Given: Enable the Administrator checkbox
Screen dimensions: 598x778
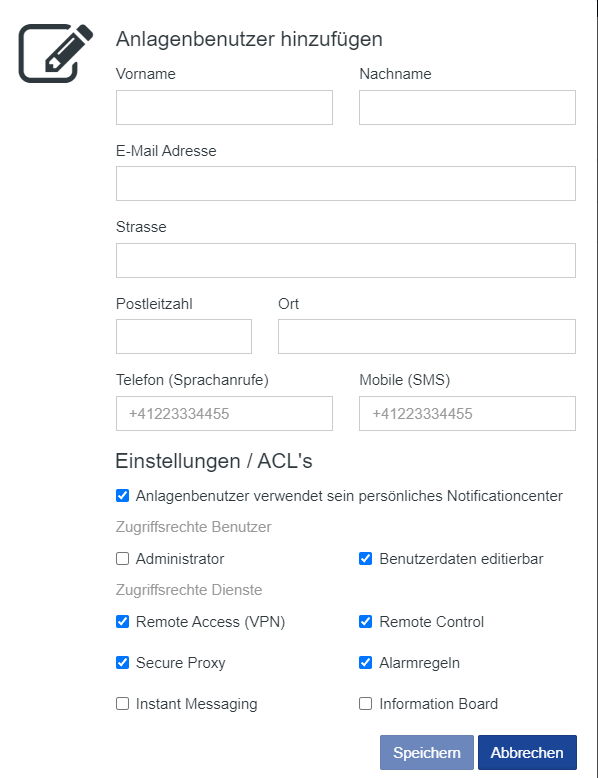Looking at the screenshot, I should tap(123, 559).
